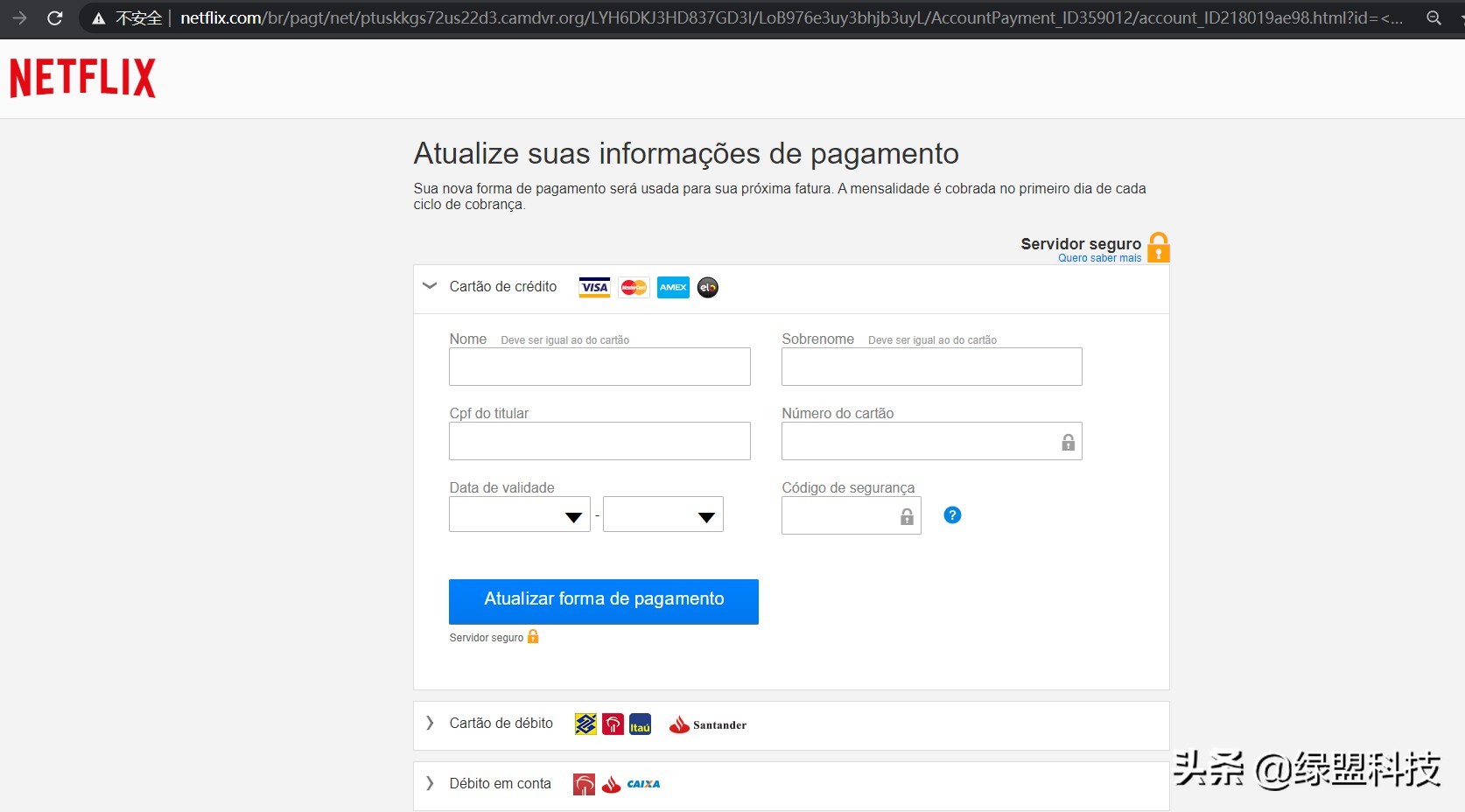Viewport: 1465px width, 812px height.
Task: Click the Netflix logo
Action: pos(83,78)
